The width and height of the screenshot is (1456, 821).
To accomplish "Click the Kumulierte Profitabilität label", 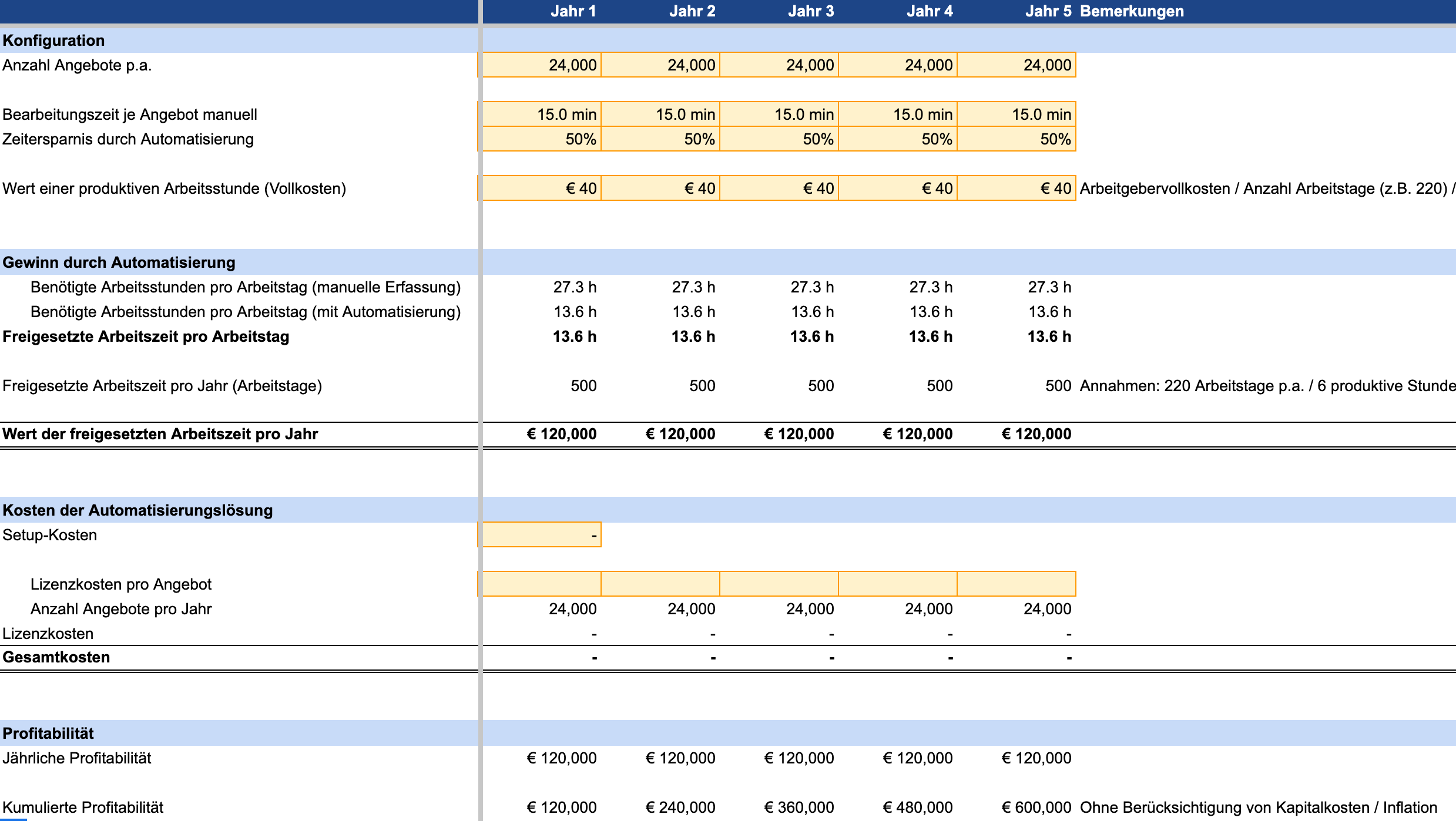I will [83, 807].
